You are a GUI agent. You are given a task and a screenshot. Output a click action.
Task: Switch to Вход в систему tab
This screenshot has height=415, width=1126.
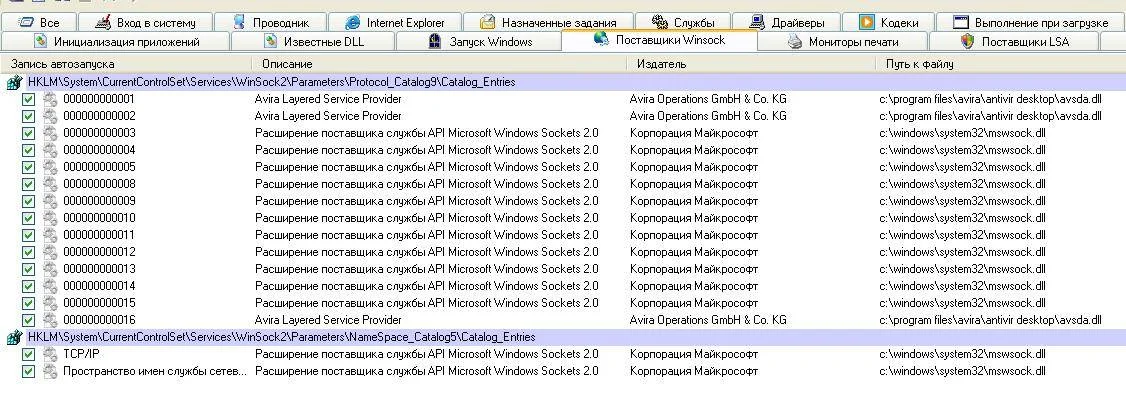click(145, 22)
